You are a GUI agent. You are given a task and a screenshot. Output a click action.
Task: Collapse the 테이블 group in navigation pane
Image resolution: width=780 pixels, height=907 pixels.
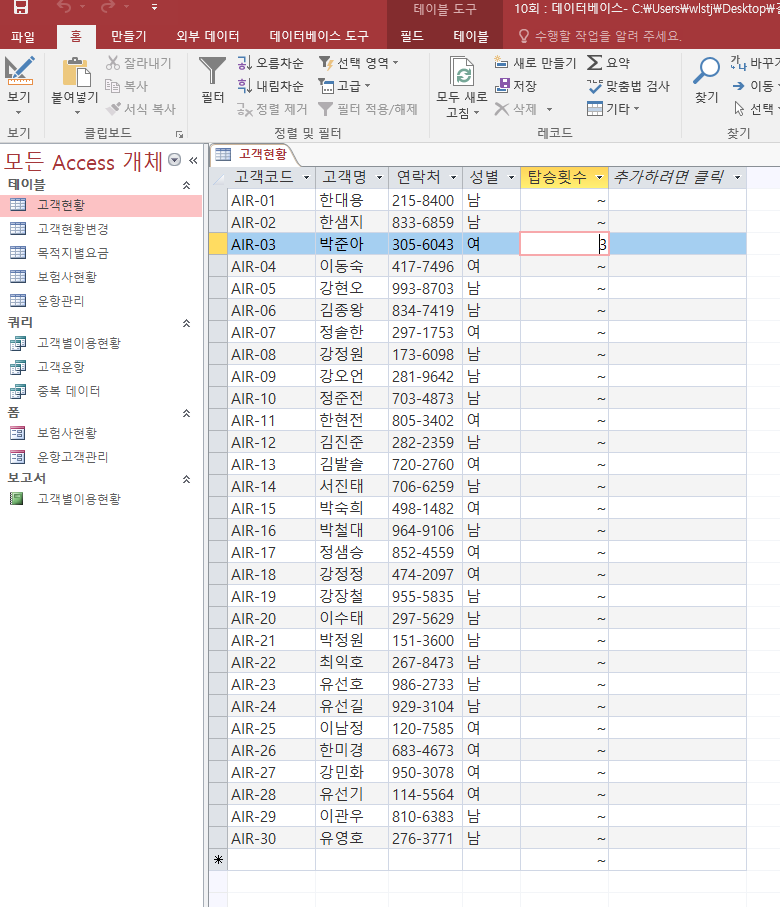tap(185, 185)
